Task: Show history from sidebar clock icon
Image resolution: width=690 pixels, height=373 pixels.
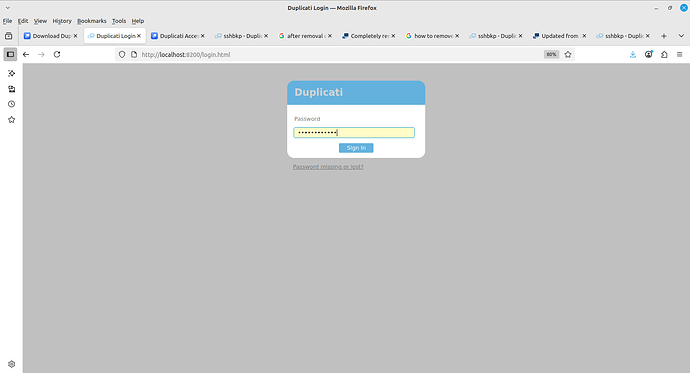Action: tap(11, 104)
